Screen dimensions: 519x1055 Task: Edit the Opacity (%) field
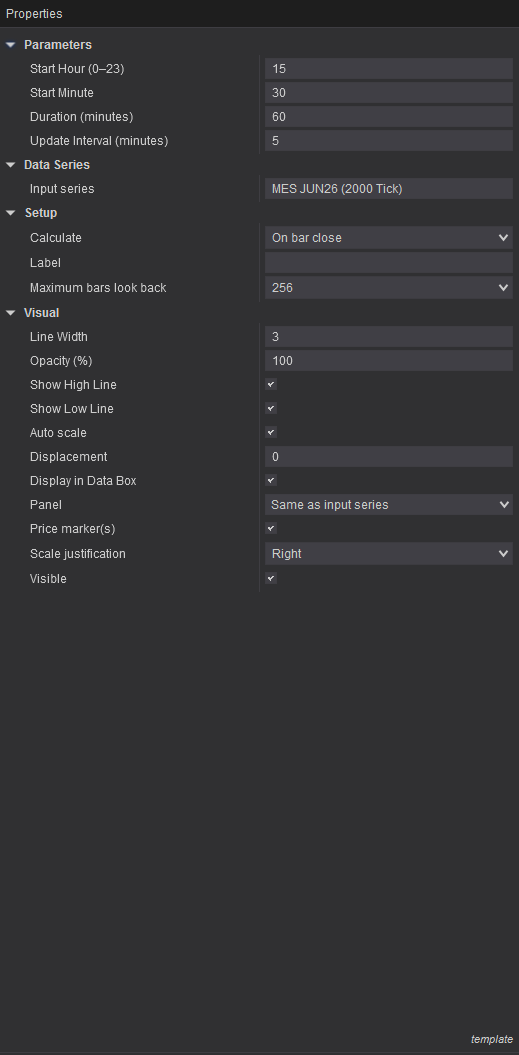(389, 361)
